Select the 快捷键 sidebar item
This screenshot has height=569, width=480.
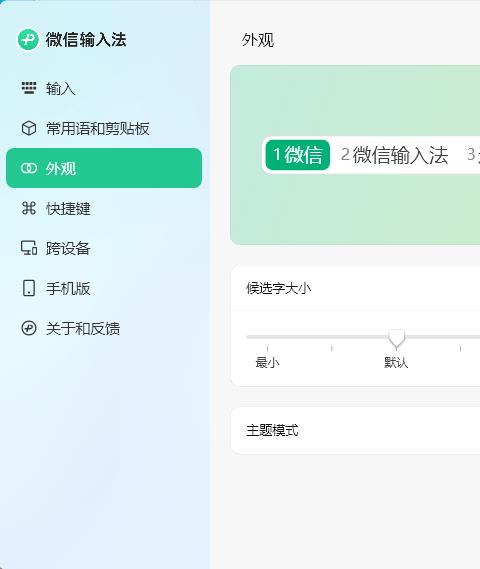point(104,208)
